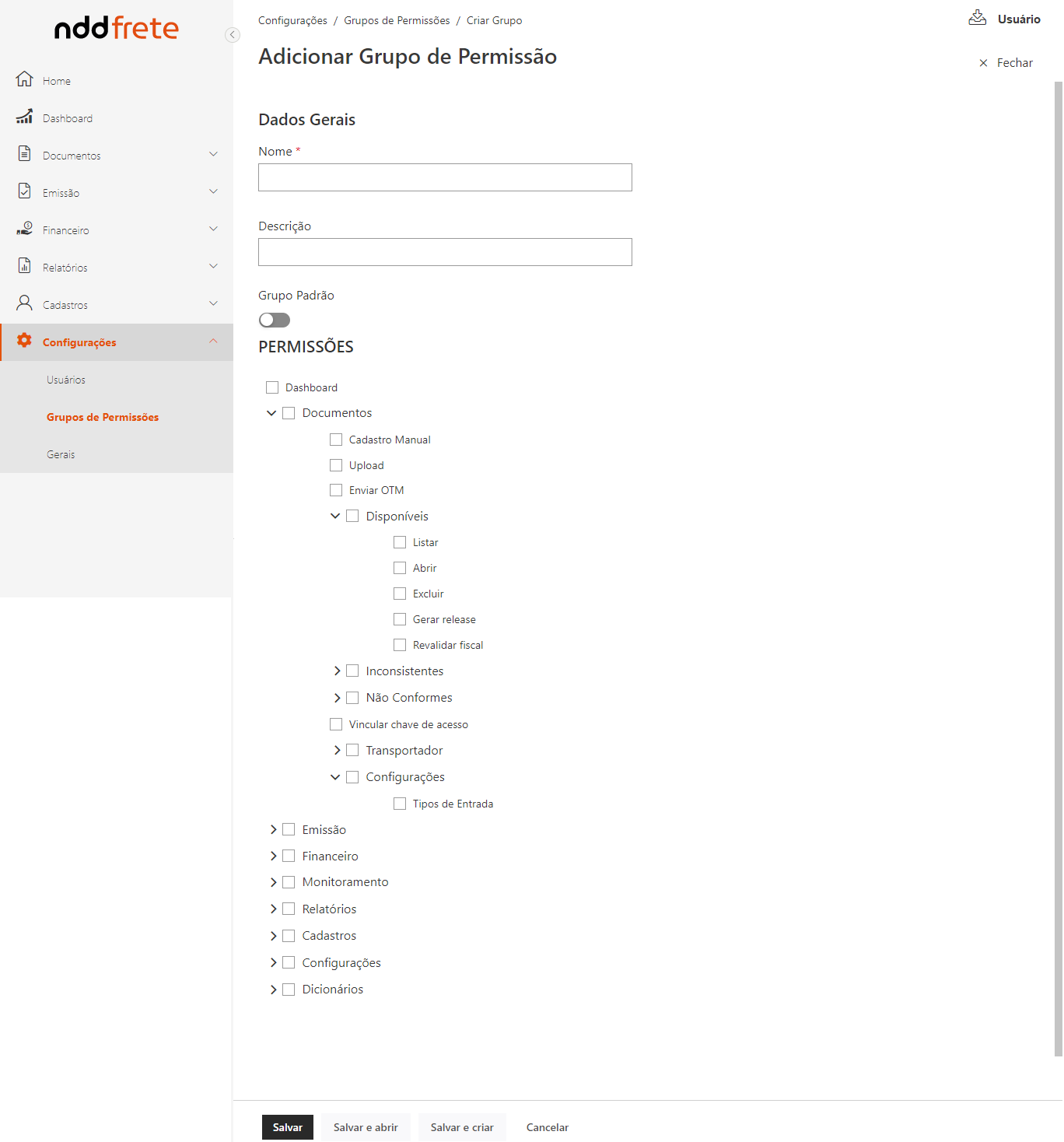Click the Relatórios report icon
The image size is (1064, 1142).
point(25,266)
